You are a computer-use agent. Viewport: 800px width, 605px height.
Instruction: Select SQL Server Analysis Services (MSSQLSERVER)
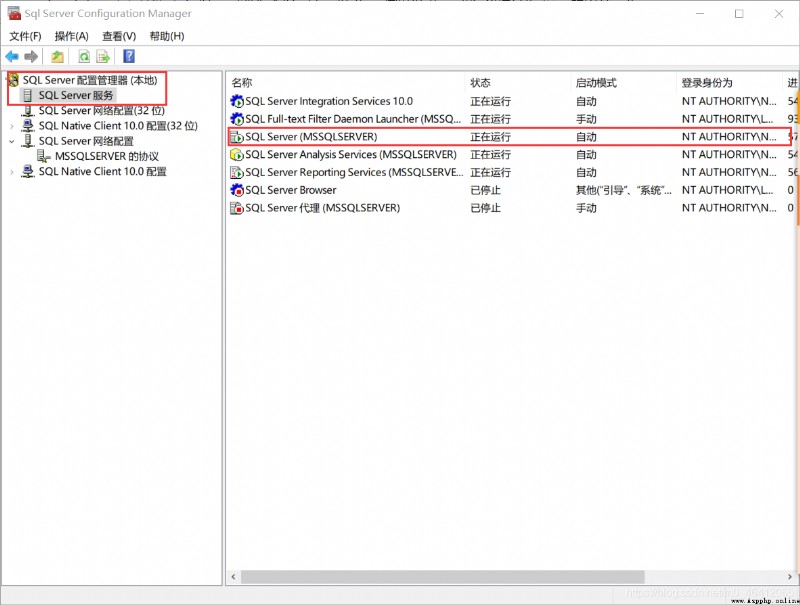click(351, 155)
